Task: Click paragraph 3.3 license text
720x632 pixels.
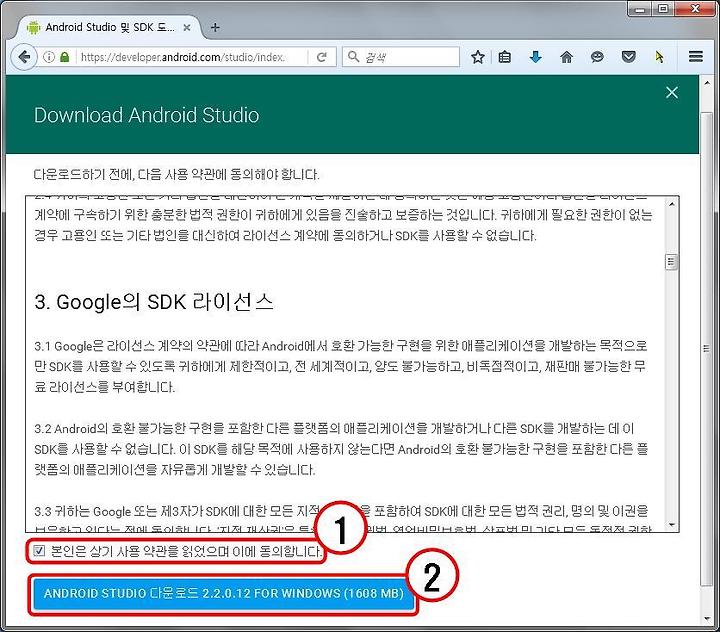Action: point(341,518)
